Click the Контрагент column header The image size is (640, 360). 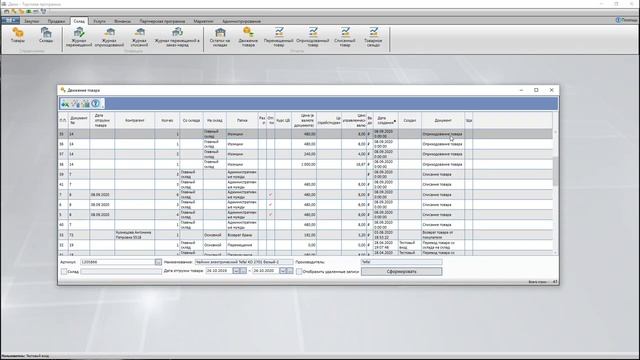[x=135, y=120]
